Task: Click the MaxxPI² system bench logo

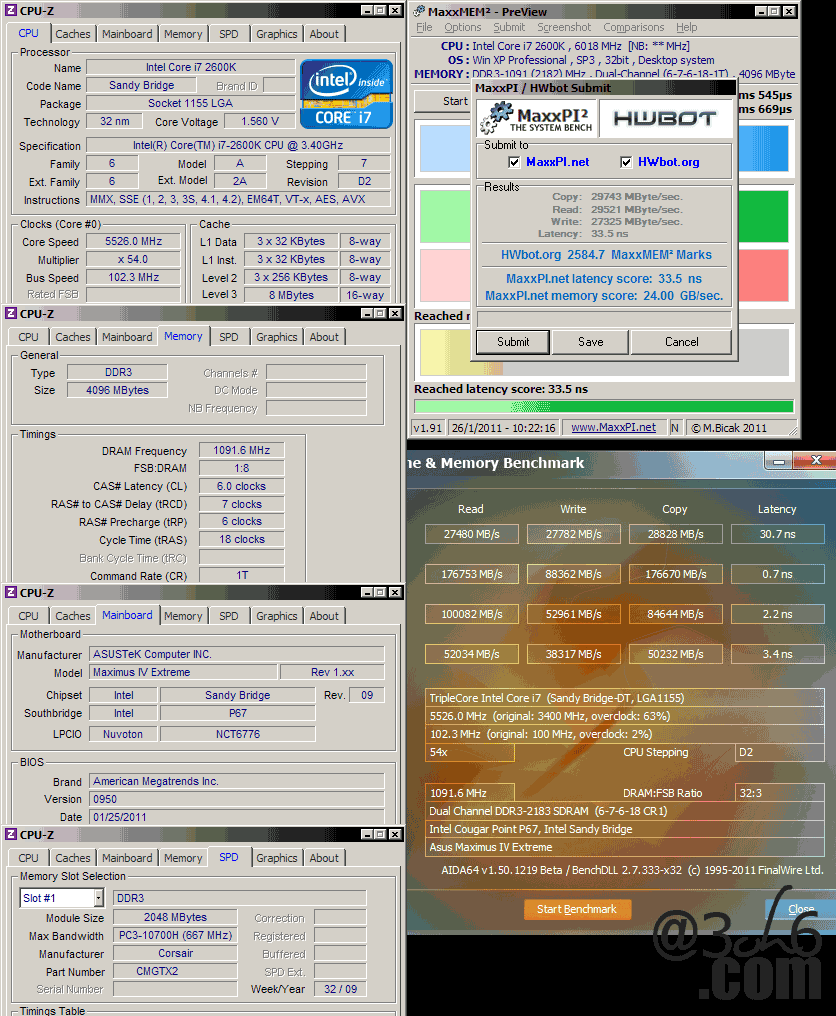Action: point(536,119)
